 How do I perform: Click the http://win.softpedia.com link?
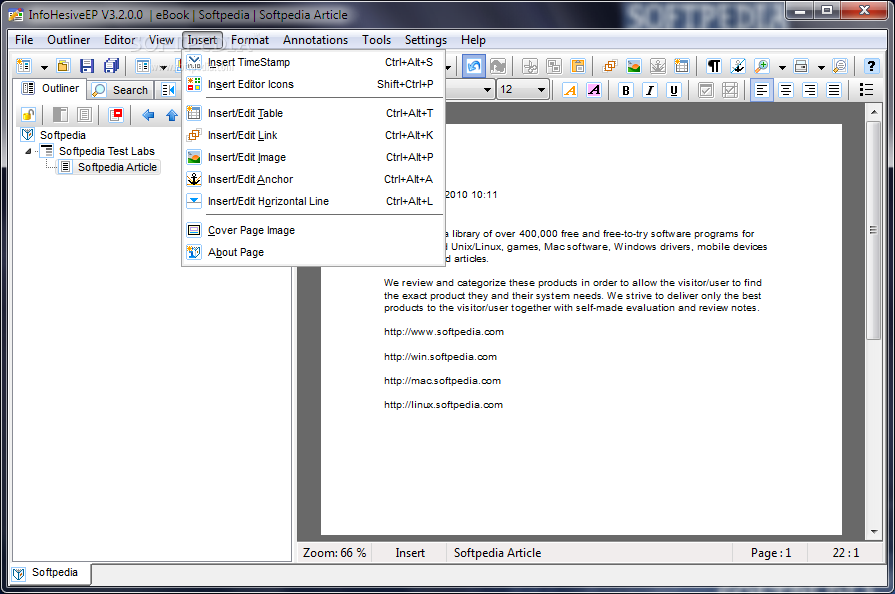pos(440,357)
